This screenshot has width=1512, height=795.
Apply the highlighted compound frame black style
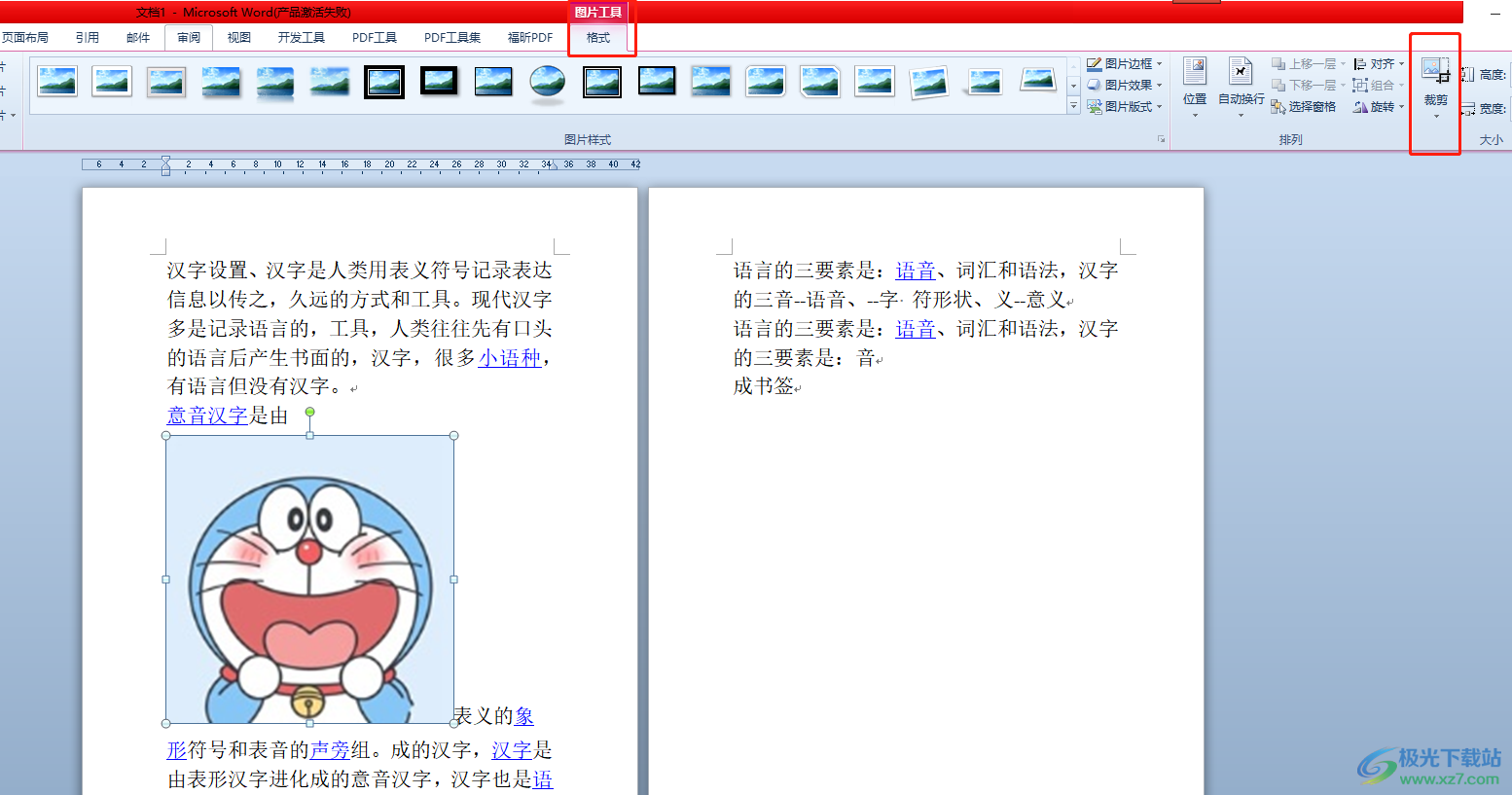[x=602, y=82]
